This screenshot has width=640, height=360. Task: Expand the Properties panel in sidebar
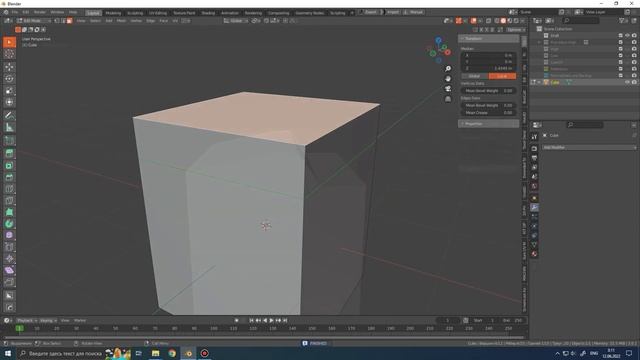489,123
